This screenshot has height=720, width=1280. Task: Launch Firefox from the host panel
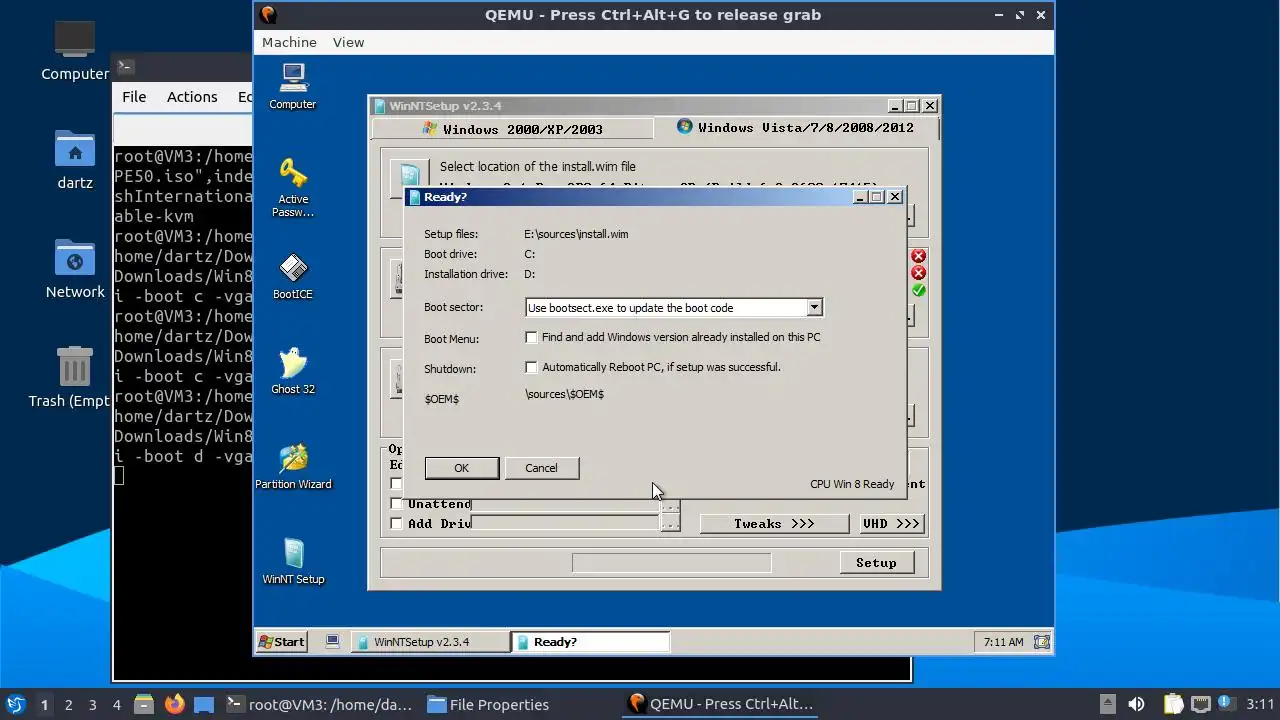pos(175,704)
